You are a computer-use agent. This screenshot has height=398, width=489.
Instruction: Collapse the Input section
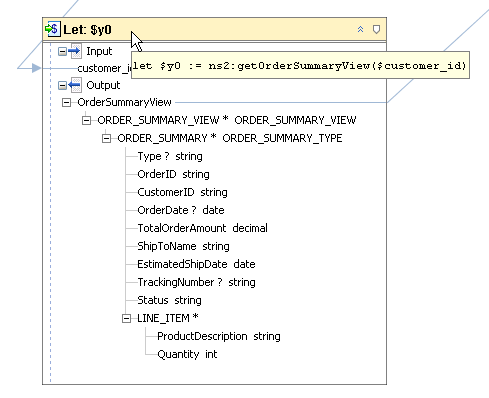click(62, 52)
